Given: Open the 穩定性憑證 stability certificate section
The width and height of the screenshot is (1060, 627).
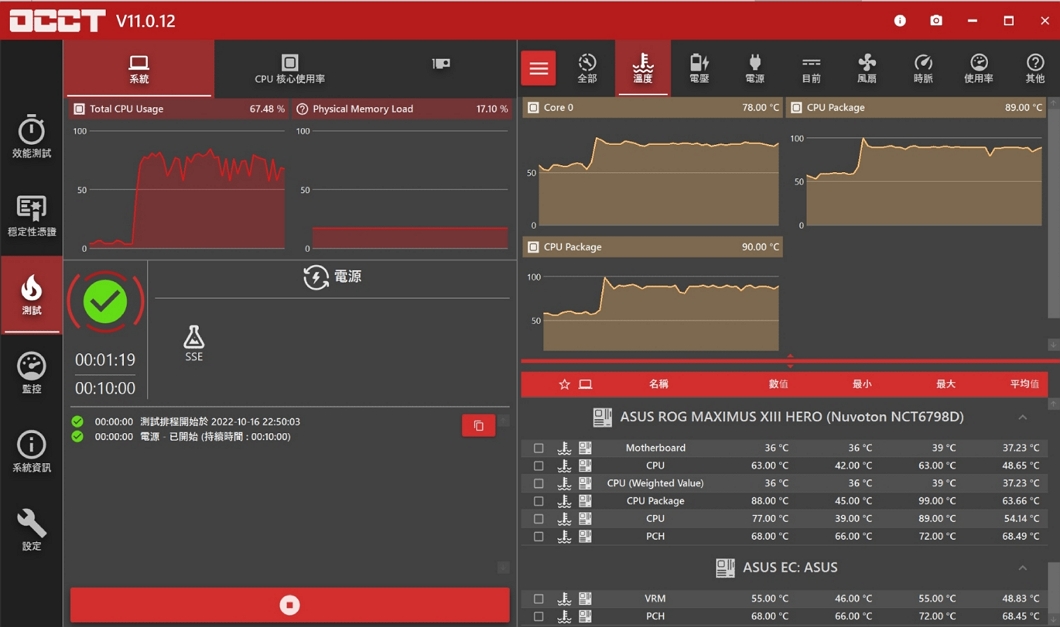Looking at the screenshot, I should tap(31, 216).
